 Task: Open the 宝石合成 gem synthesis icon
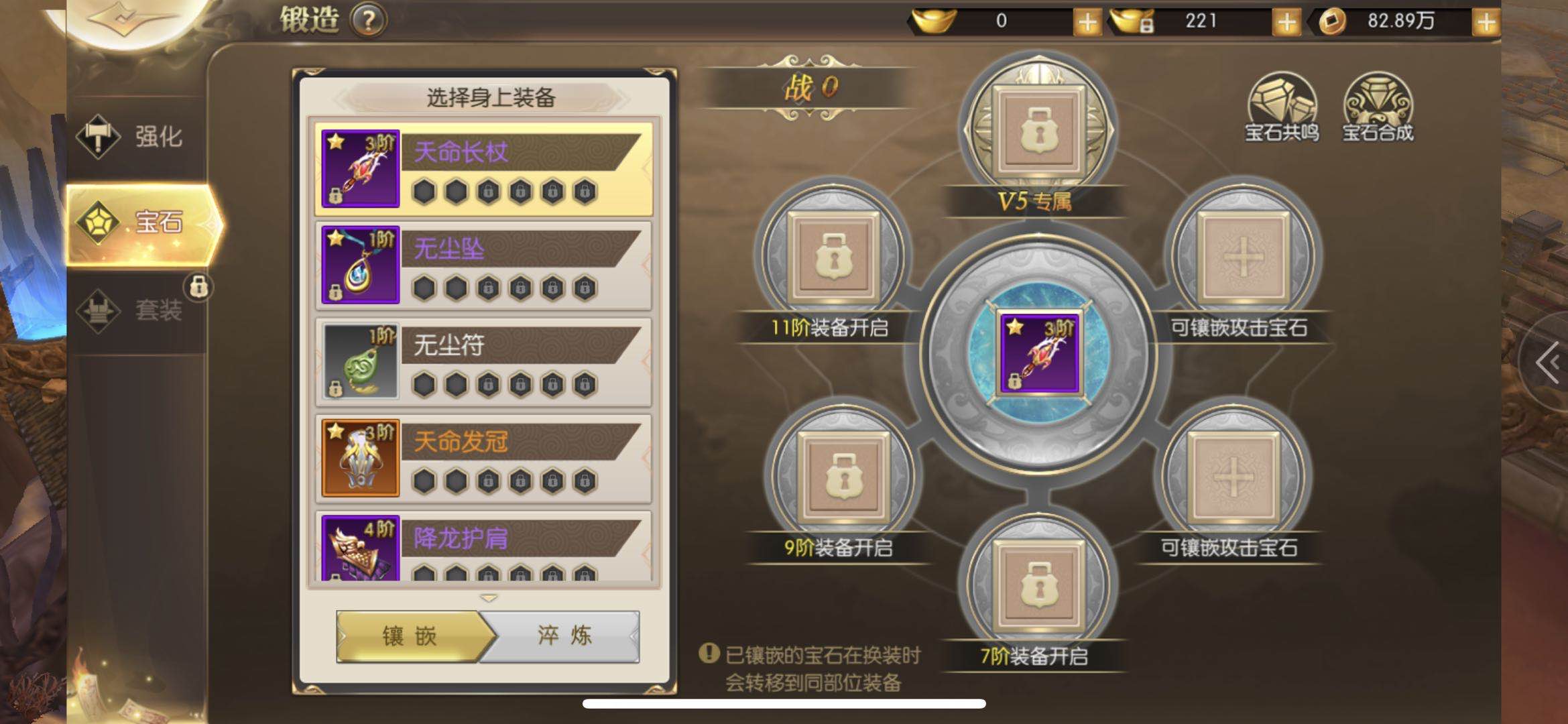(1378, 107)
